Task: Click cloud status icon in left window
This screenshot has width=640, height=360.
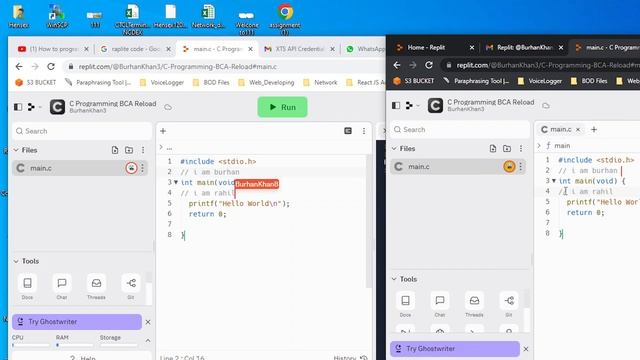Action: (x=168, y=107)
